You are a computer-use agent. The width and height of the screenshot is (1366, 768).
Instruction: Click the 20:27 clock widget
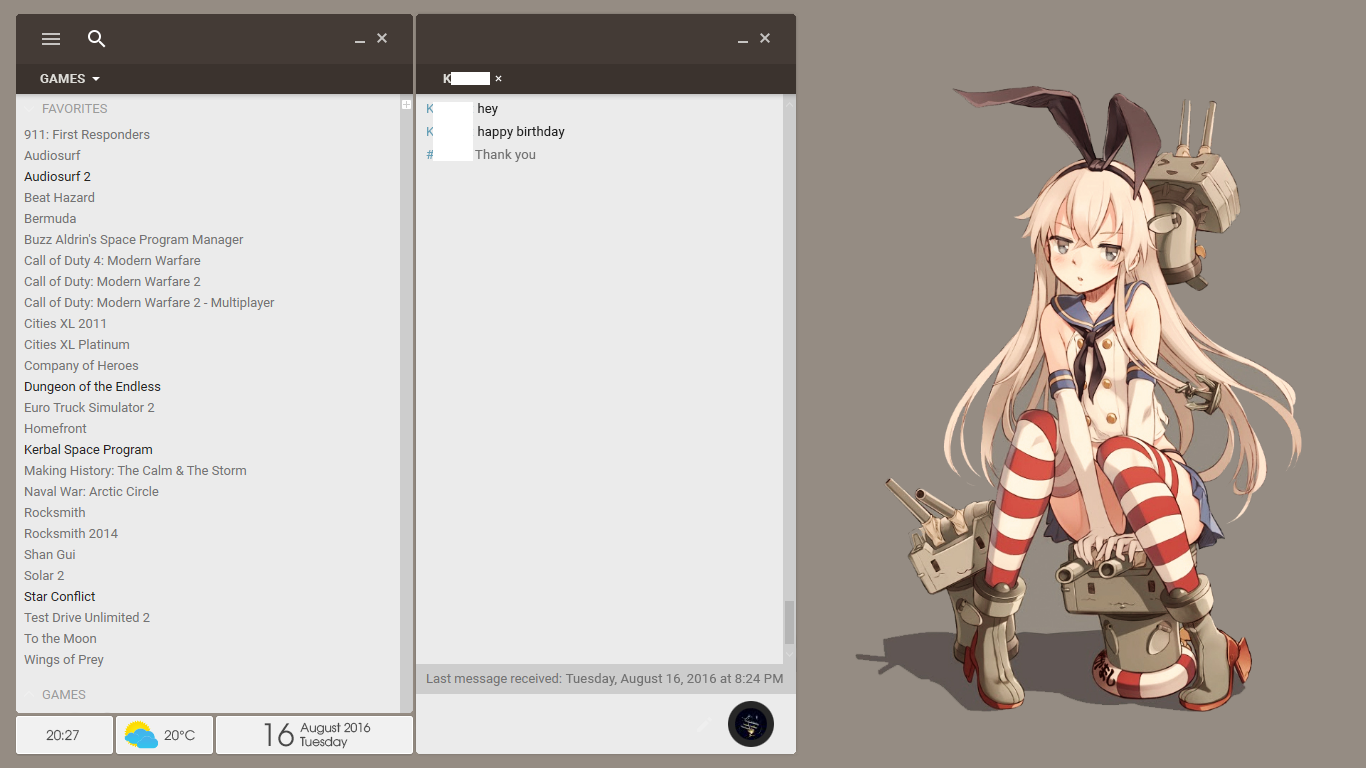tap(64, 735)
